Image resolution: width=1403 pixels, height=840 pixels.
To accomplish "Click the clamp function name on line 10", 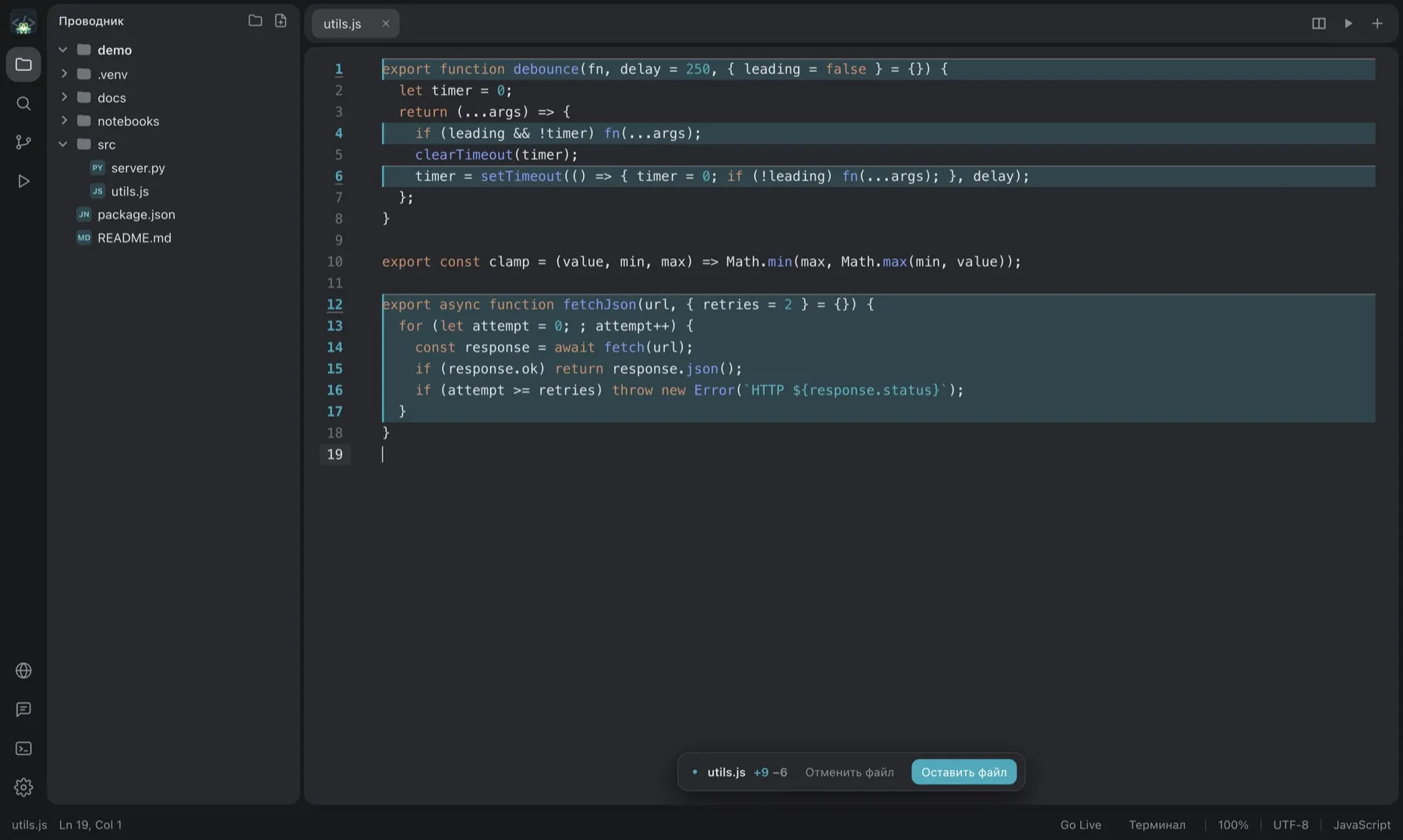I will (x=509, y=262).
